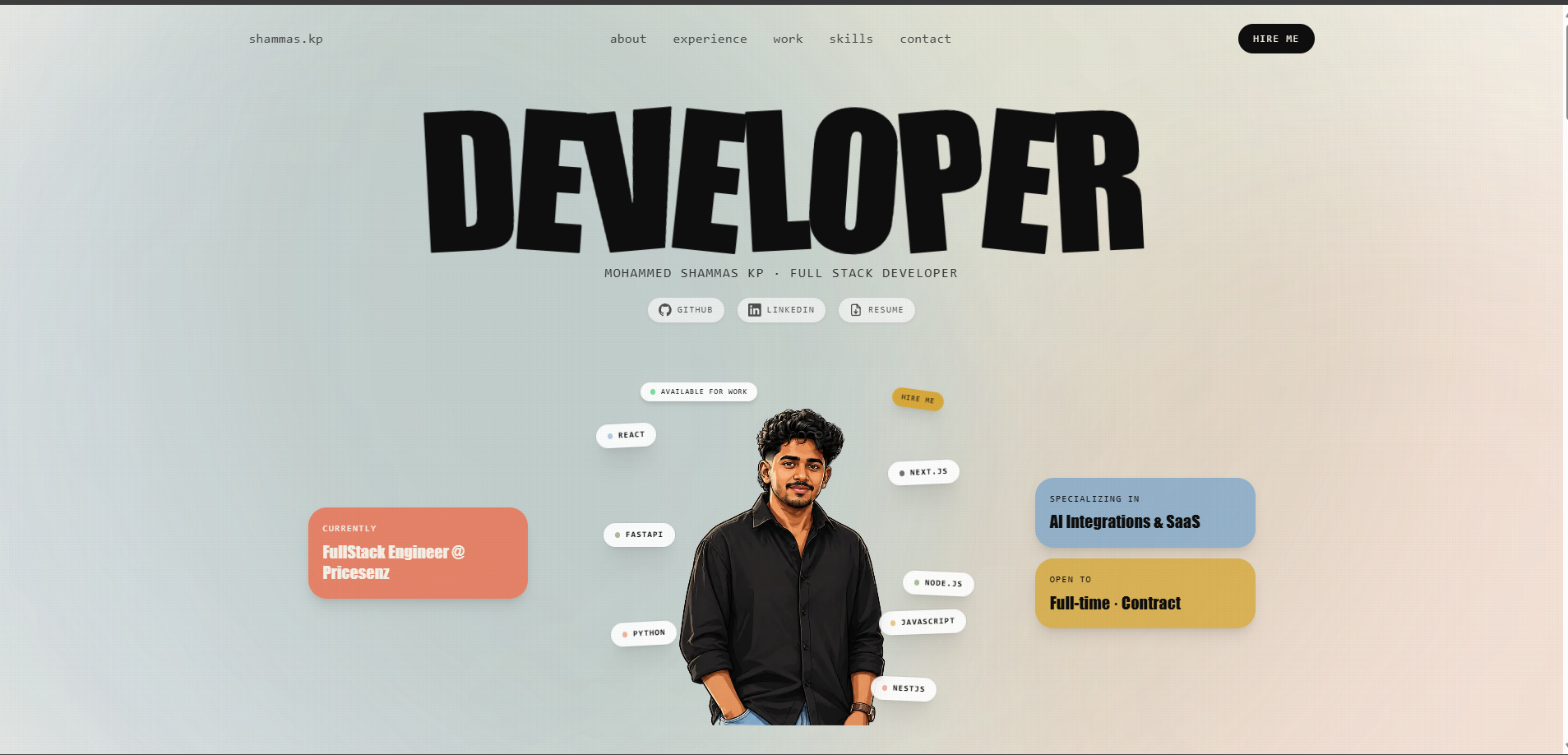Open the contact nav link
The height and width of the screenshot is (755, 1568).
point(925,39)
